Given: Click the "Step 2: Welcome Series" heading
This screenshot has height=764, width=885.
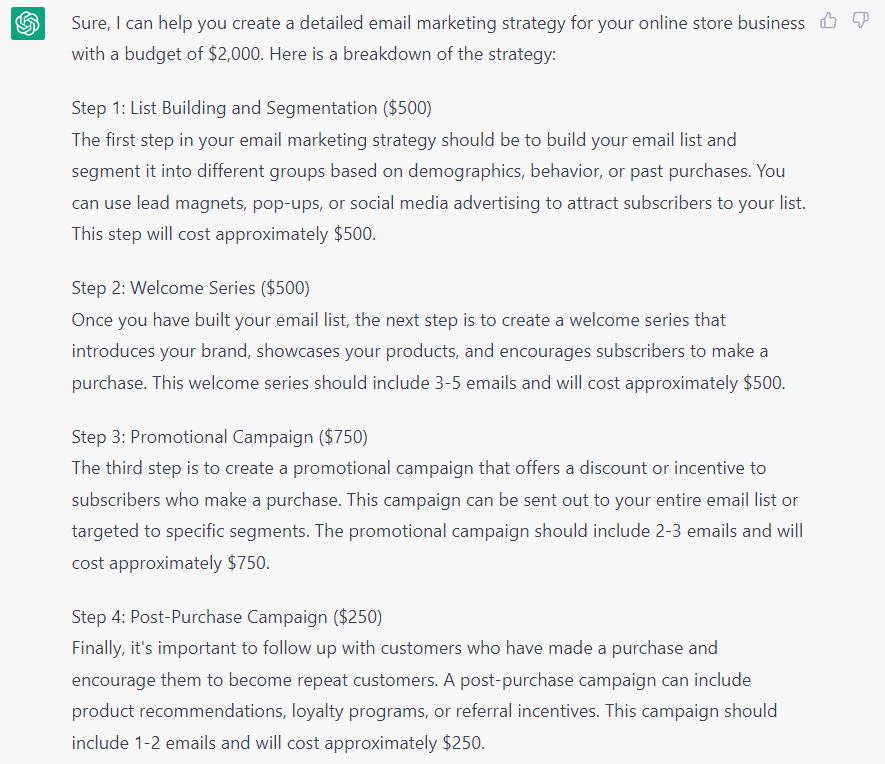Looking at the screenshot, I should 190,288.
